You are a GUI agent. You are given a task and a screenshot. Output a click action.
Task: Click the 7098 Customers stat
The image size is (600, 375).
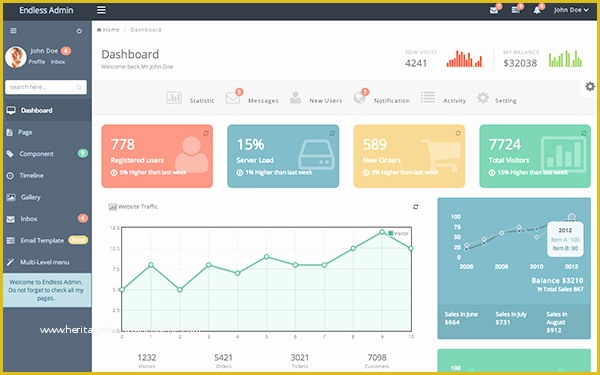pos(377,361)
